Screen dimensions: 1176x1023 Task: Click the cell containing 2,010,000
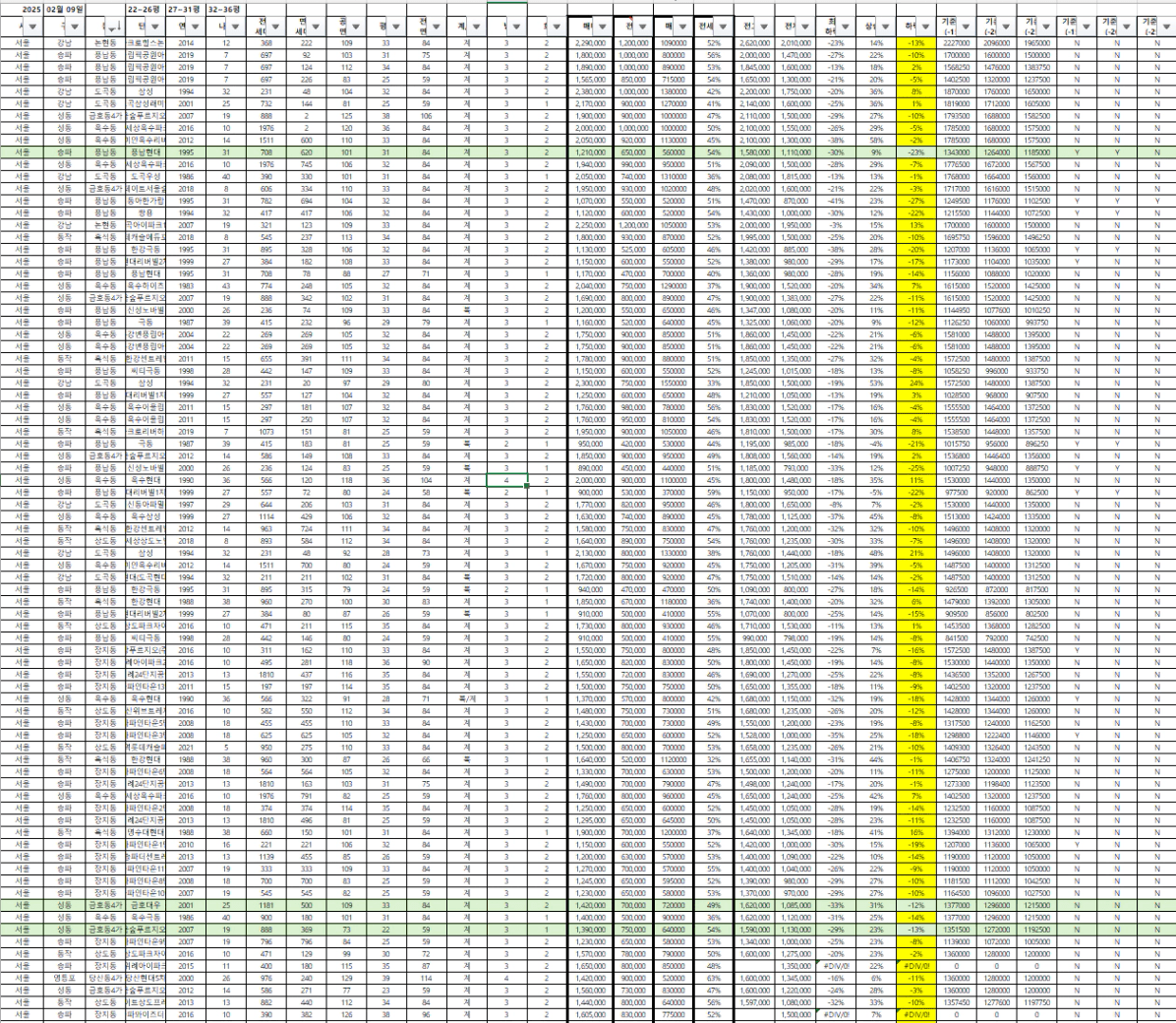point(795,42)
